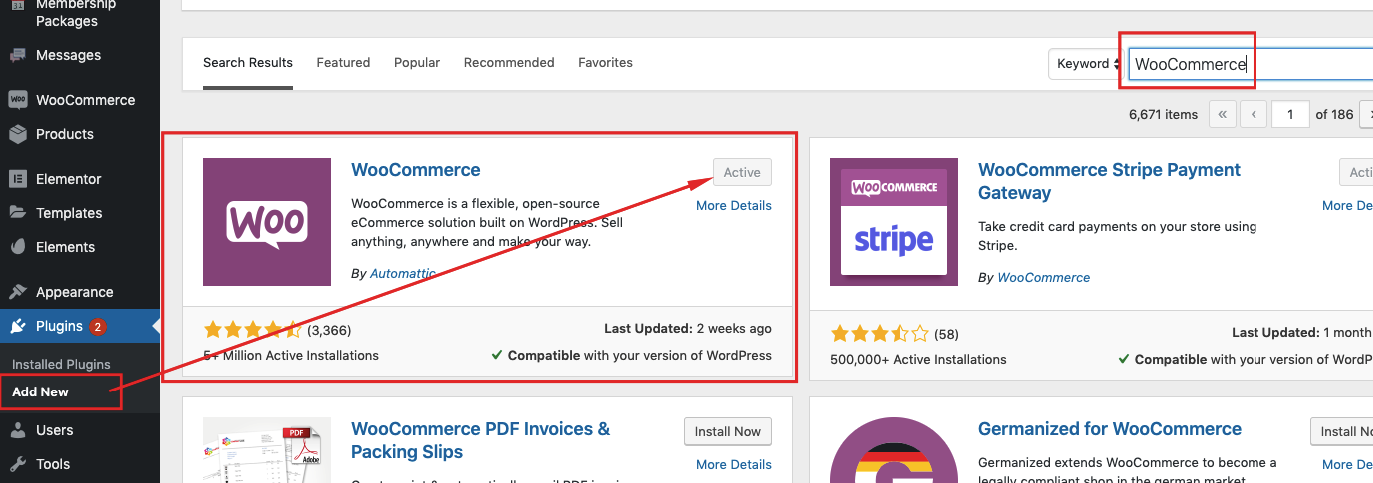Screen dimensions: 1373x483
Task: Install WooCommerce PDF Invoices & Packing Slips
Action: coord(728,431)
